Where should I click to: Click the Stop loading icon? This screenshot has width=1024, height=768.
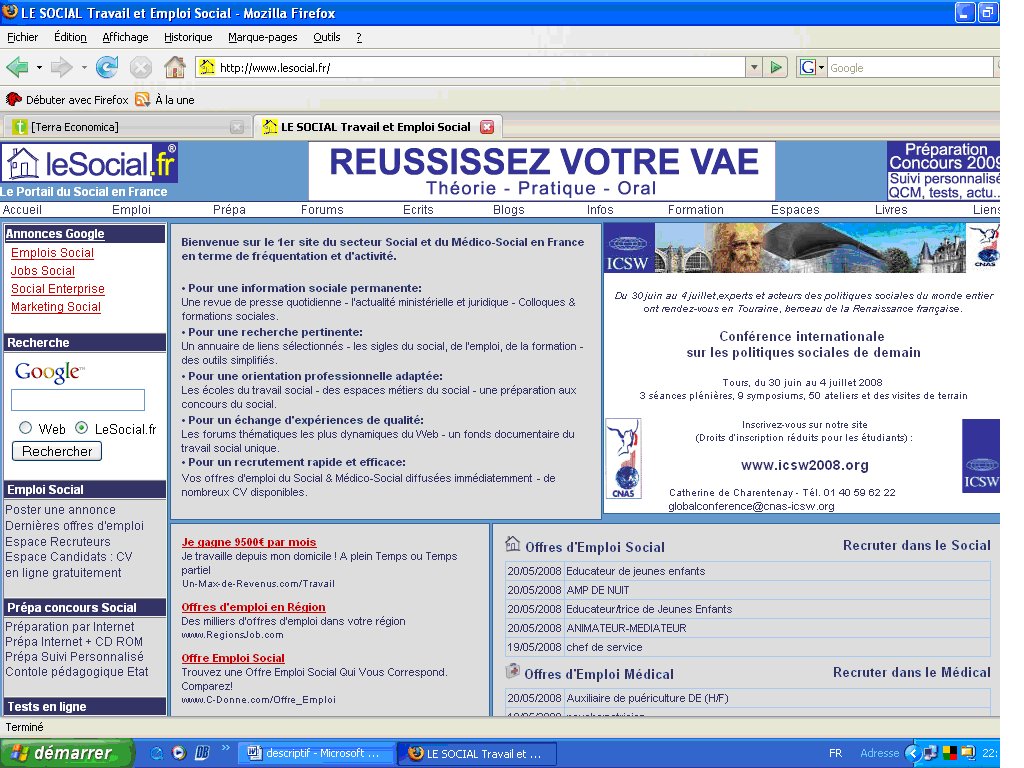(140, 67)
